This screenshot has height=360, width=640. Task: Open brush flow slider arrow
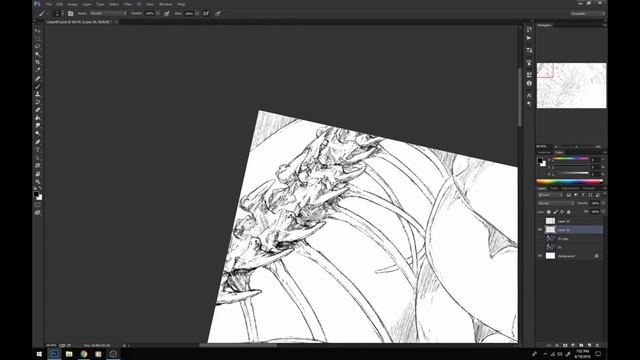coord(198,13)
